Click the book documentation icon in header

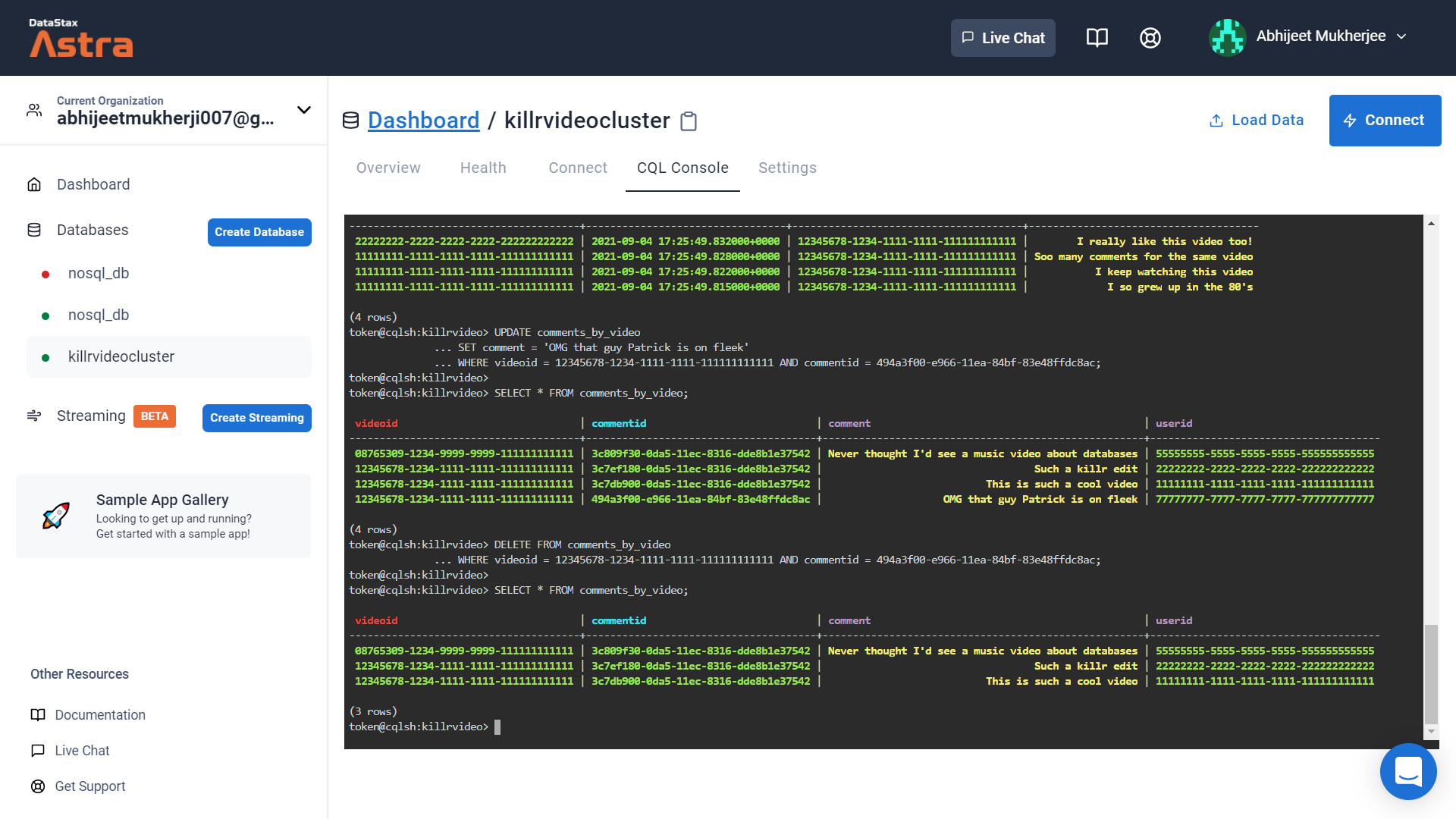tap(1097, 38)
